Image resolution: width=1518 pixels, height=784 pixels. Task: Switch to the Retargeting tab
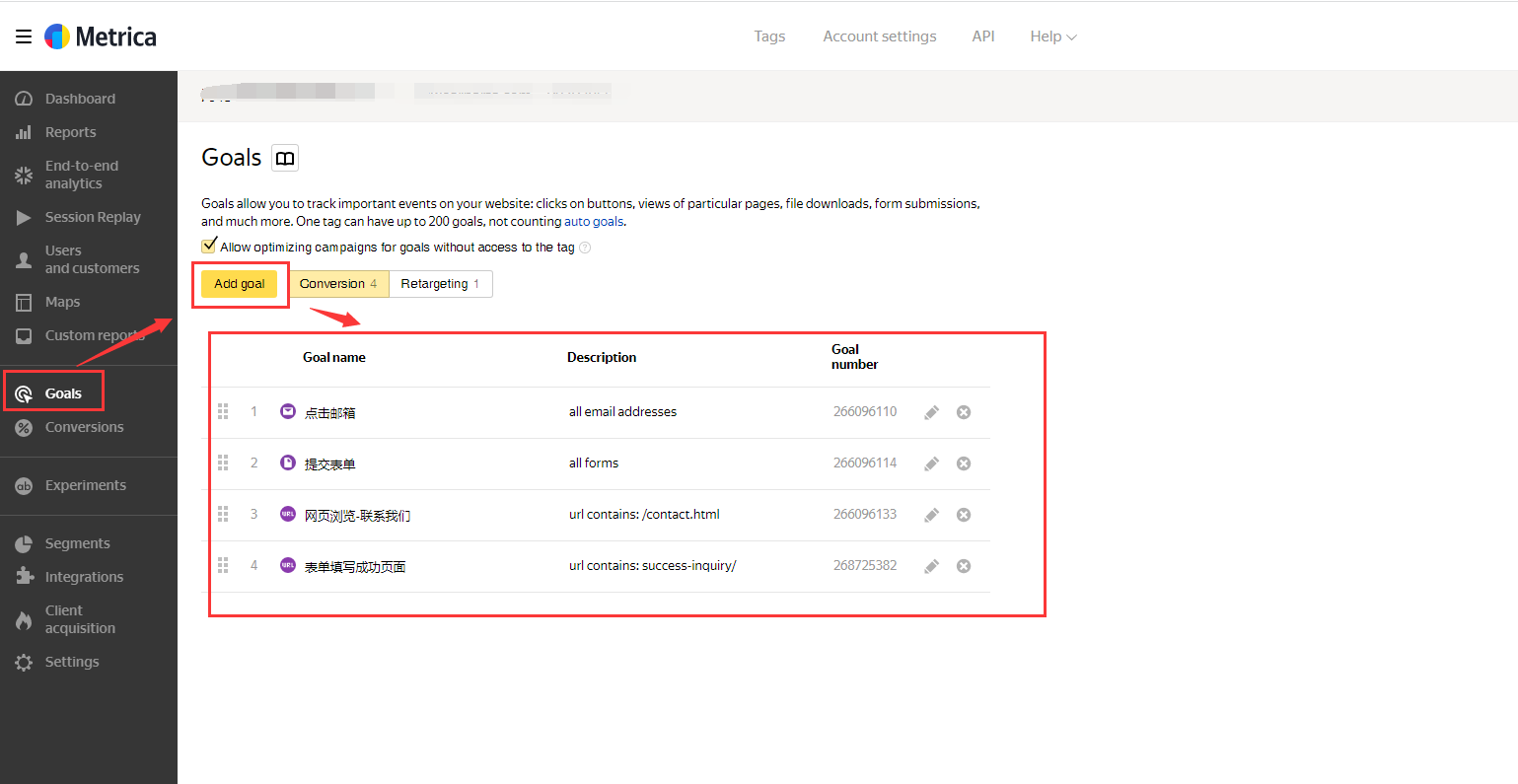point(440,284)
